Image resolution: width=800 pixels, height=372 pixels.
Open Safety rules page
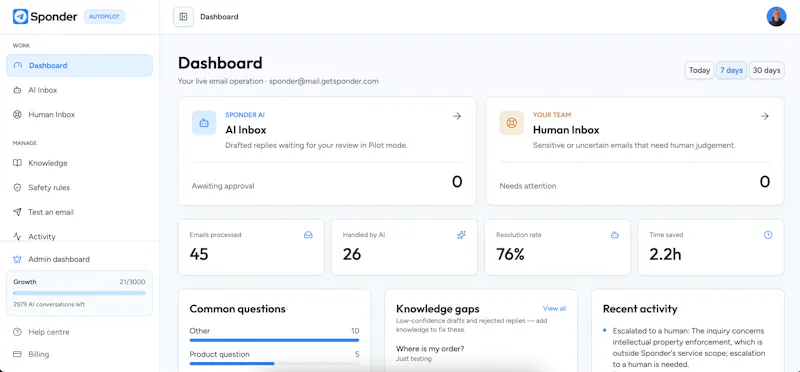(x=80, y=188)
